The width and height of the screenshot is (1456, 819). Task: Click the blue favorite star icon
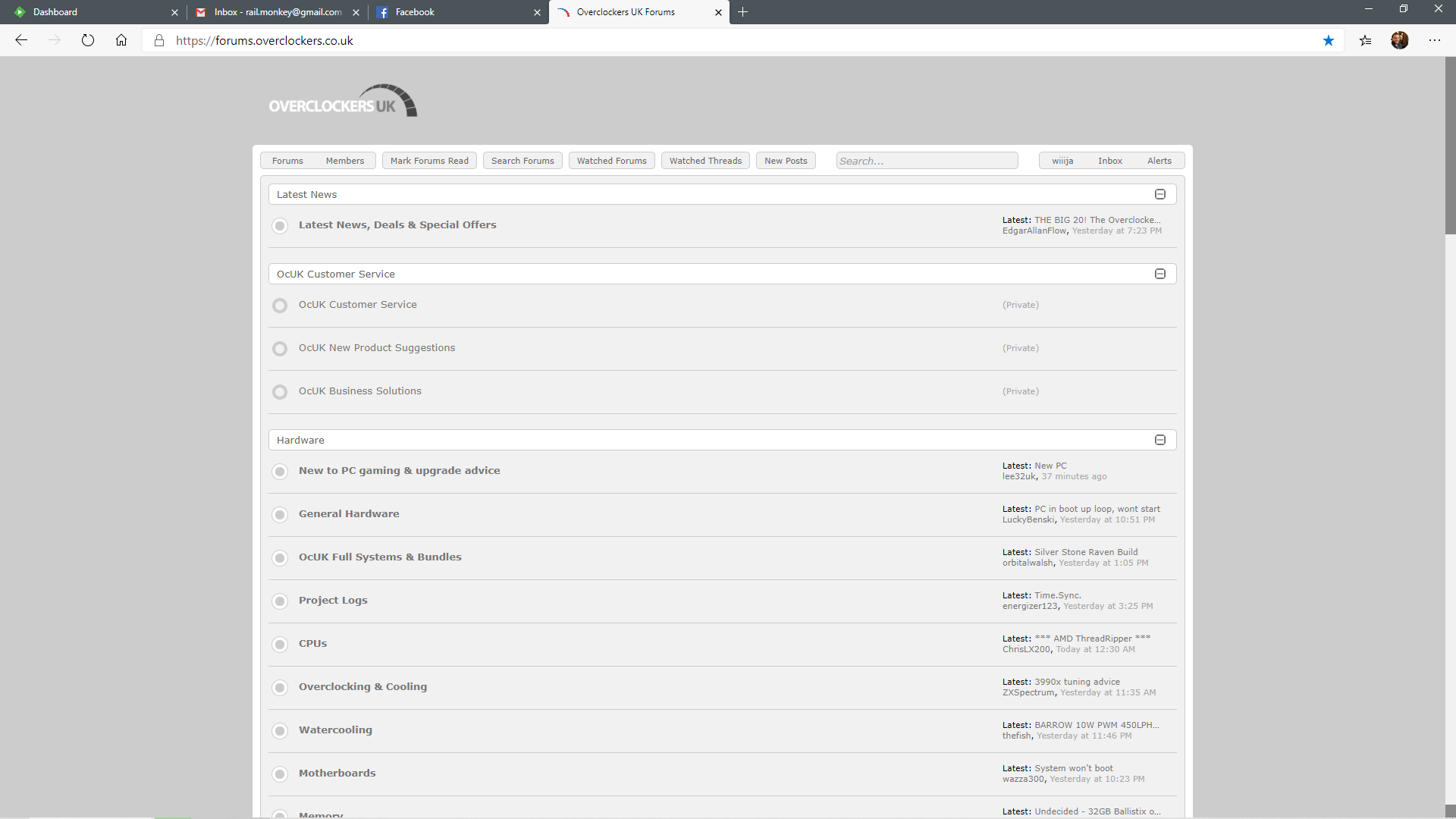pyautogui.click(x=1329, y=41)
